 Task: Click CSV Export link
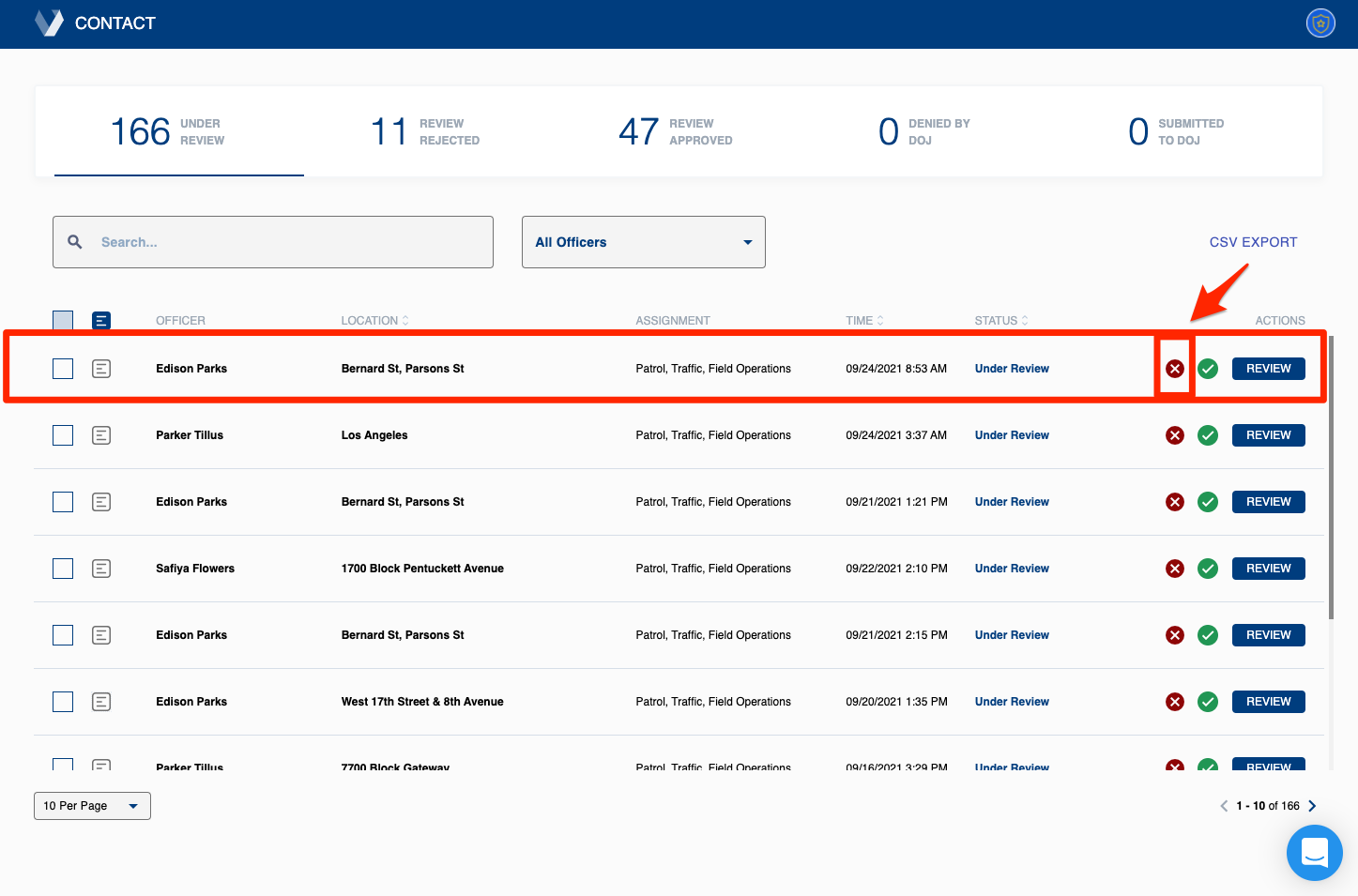coord(1253,241)
